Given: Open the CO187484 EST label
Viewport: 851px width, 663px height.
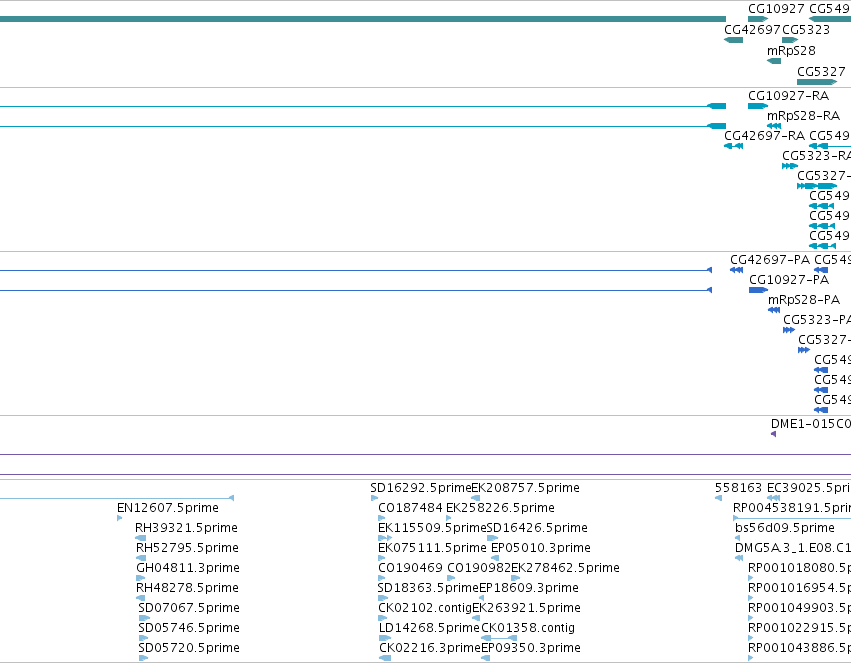Looking at the screenshot, I should pyautogui.click(x=410, y=508).
